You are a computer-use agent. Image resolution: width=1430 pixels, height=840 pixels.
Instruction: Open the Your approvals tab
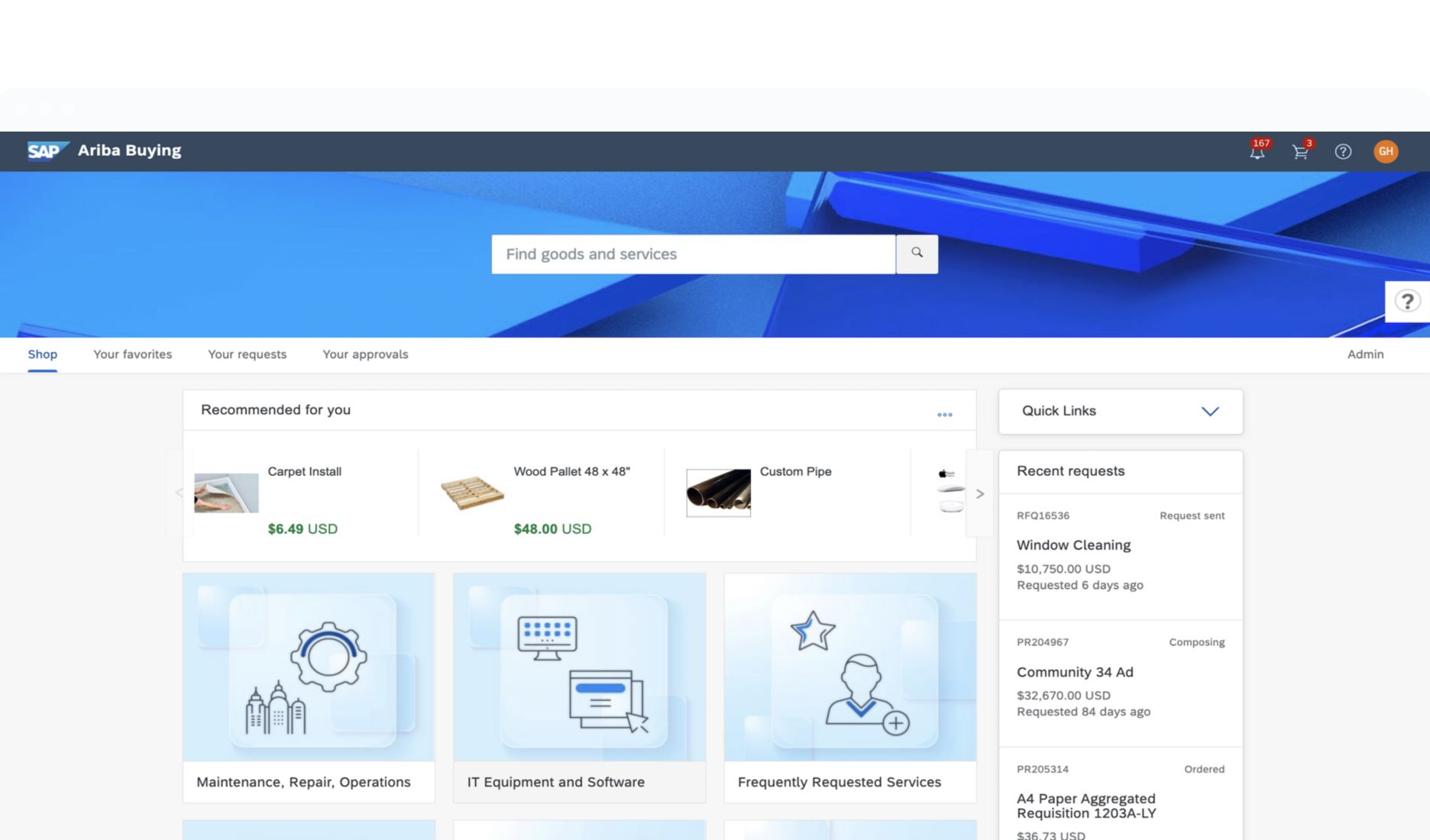(365, 354)
